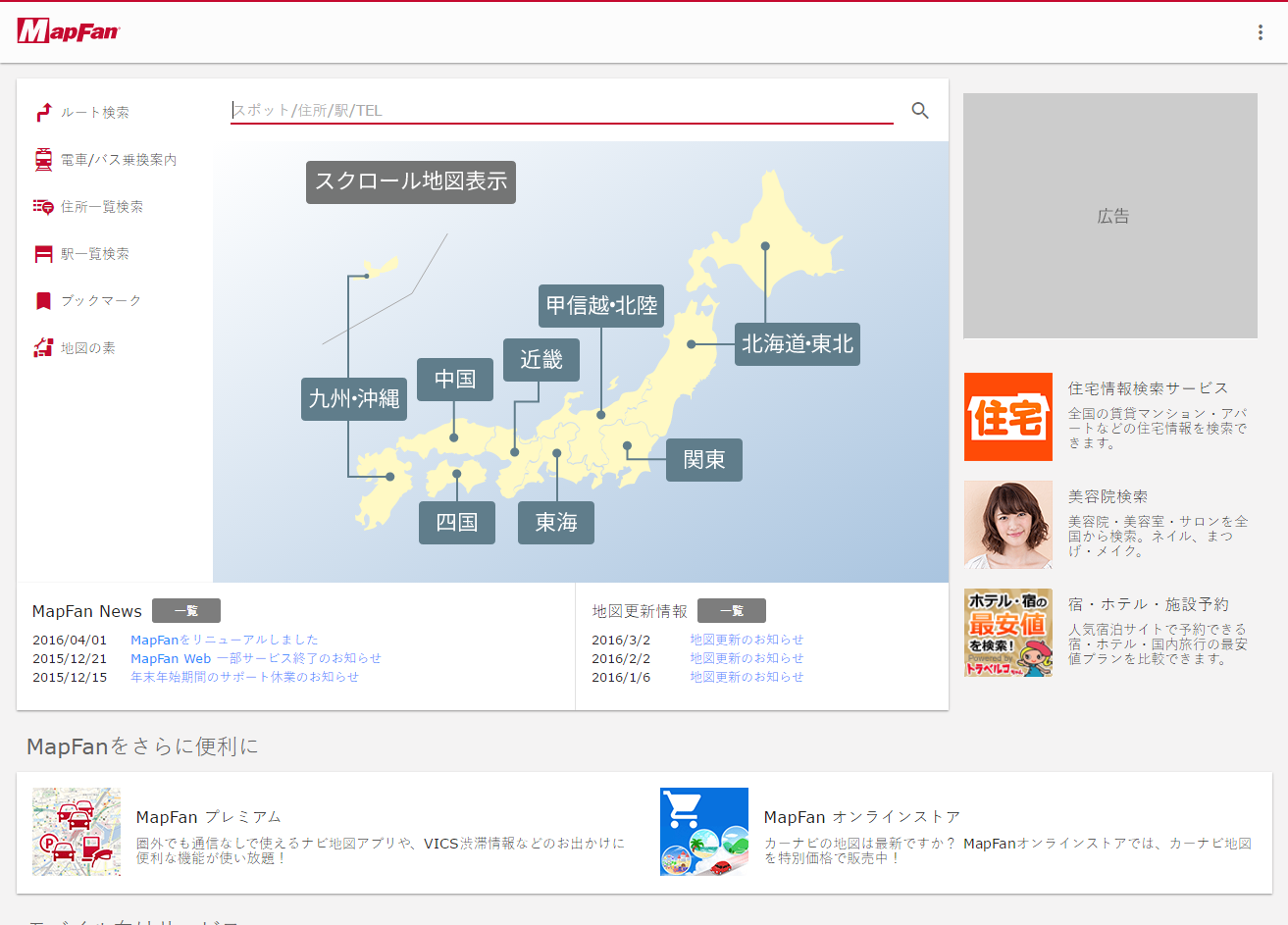Viewport: 1288px width, 925px height.
Task: Open ルート検索 in the sidebar
Action: click(95, 113)
